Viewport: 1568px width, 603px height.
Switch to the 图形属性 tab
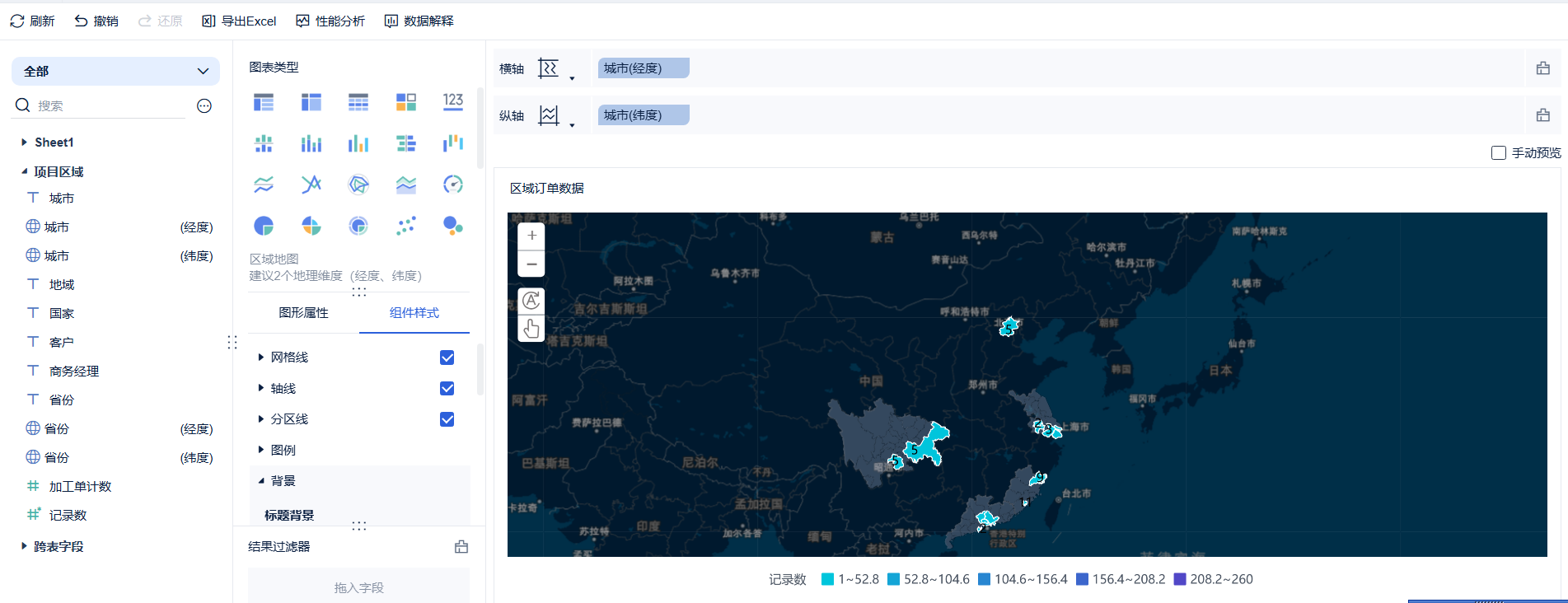(304, 313)
